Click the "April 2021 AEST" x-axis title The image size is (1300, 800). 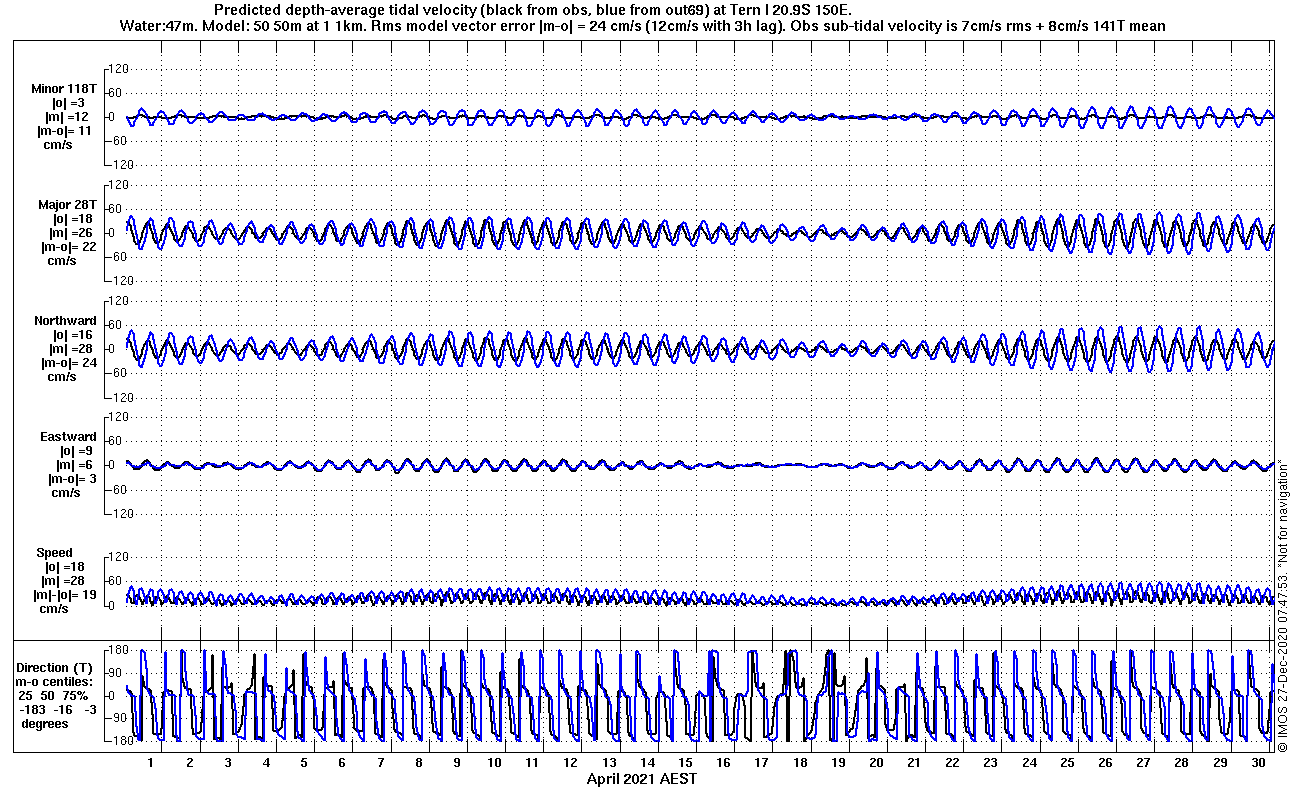pyautogui.click(x=642, y=779)
